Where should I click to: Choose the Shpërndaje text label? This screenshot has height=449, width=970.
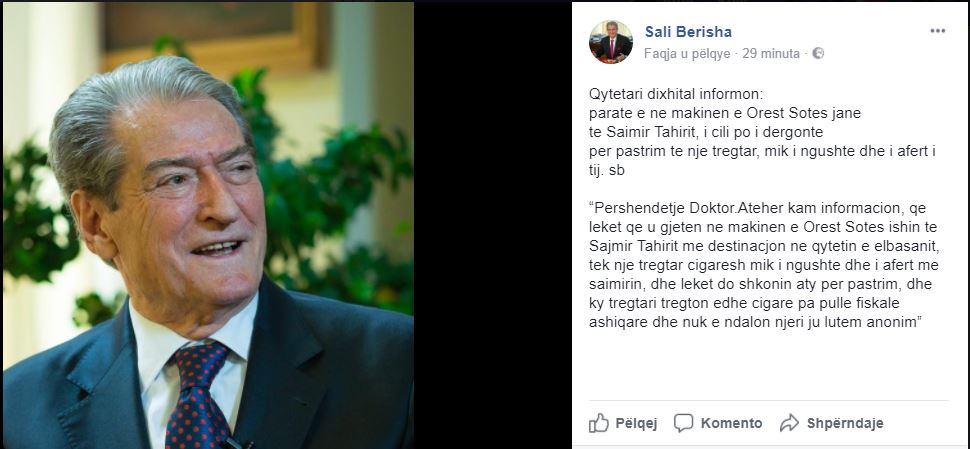[845, 423]
